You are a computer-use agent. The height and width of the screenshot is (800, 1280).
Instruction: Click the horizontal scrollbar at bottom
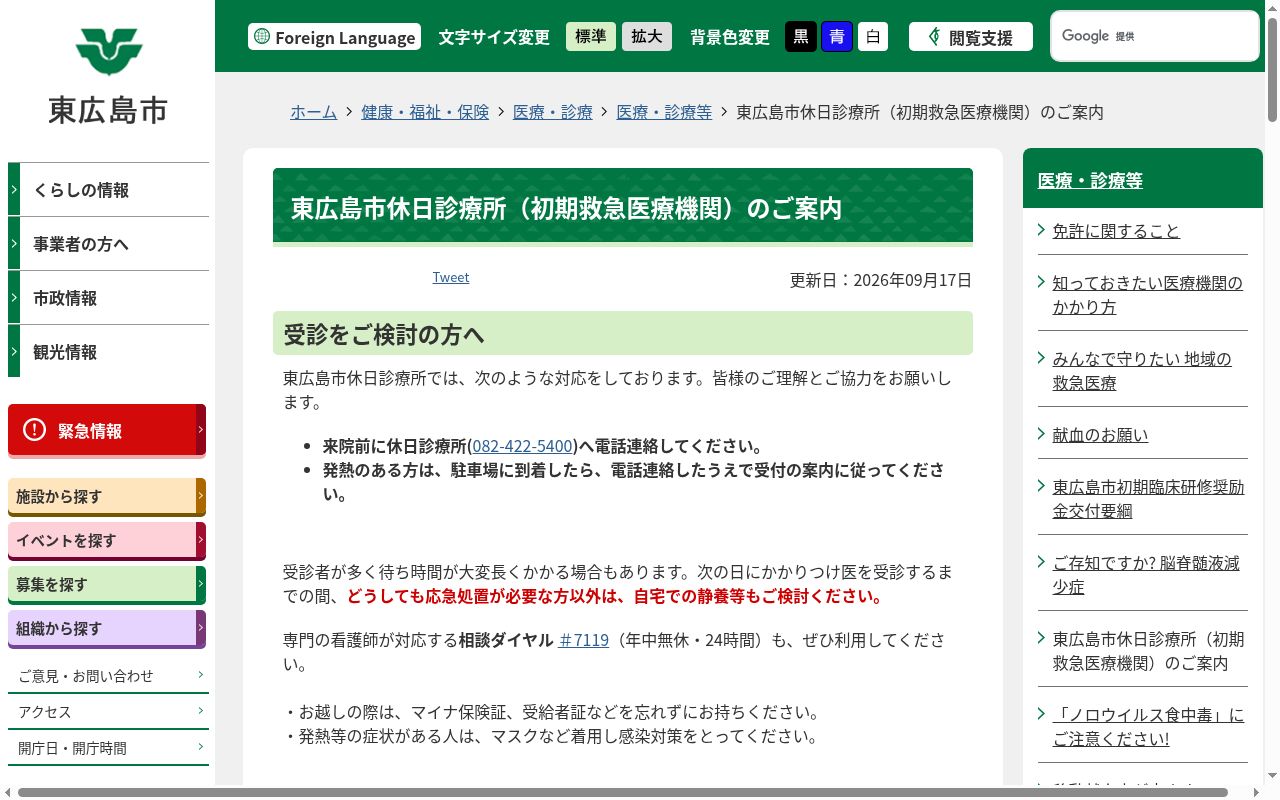click(623, 793)
